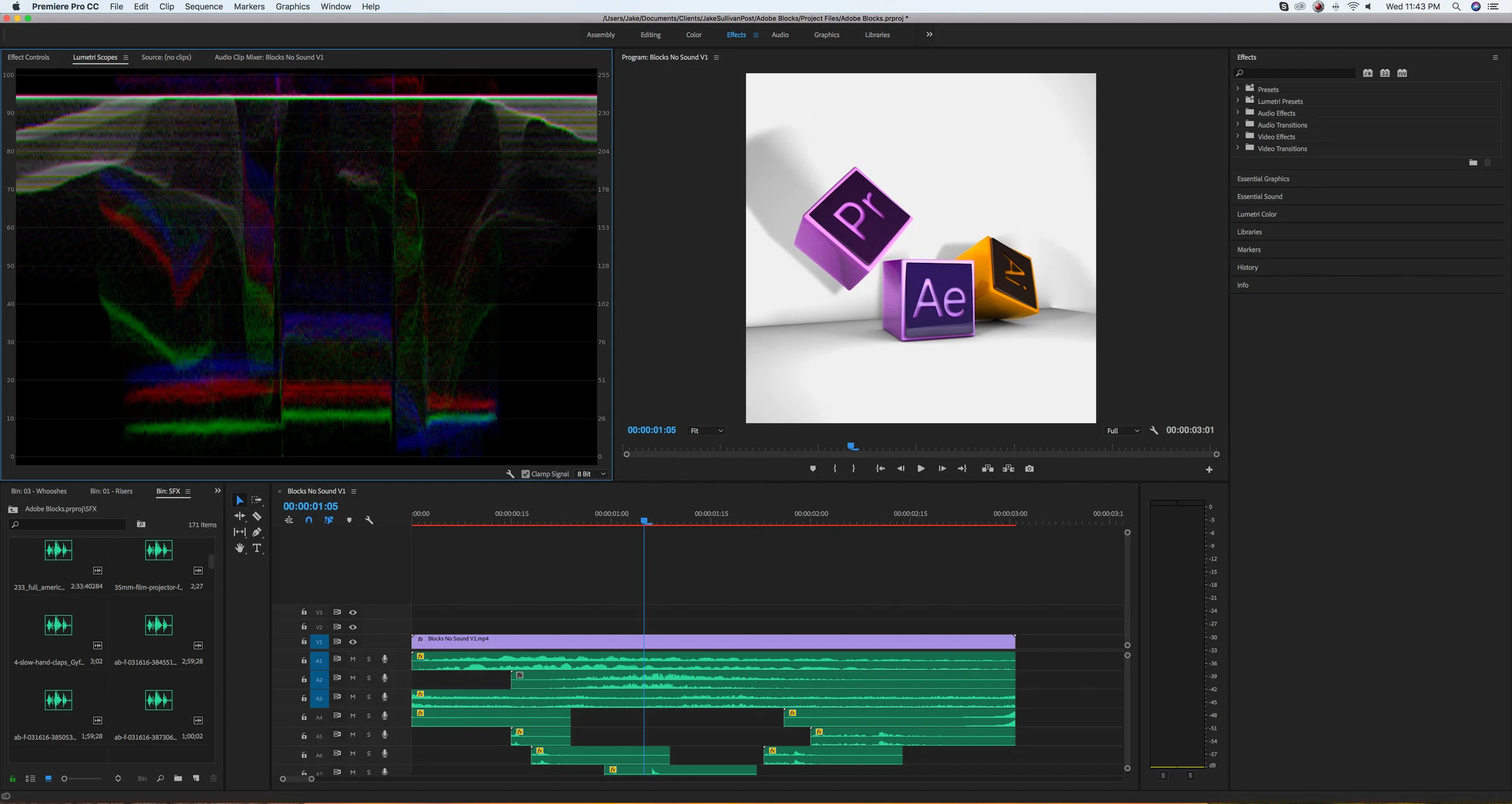Screen dimensions: 1512x804
Task: Open Lumetri Scopes settings wrench
Action: [510, 474]
